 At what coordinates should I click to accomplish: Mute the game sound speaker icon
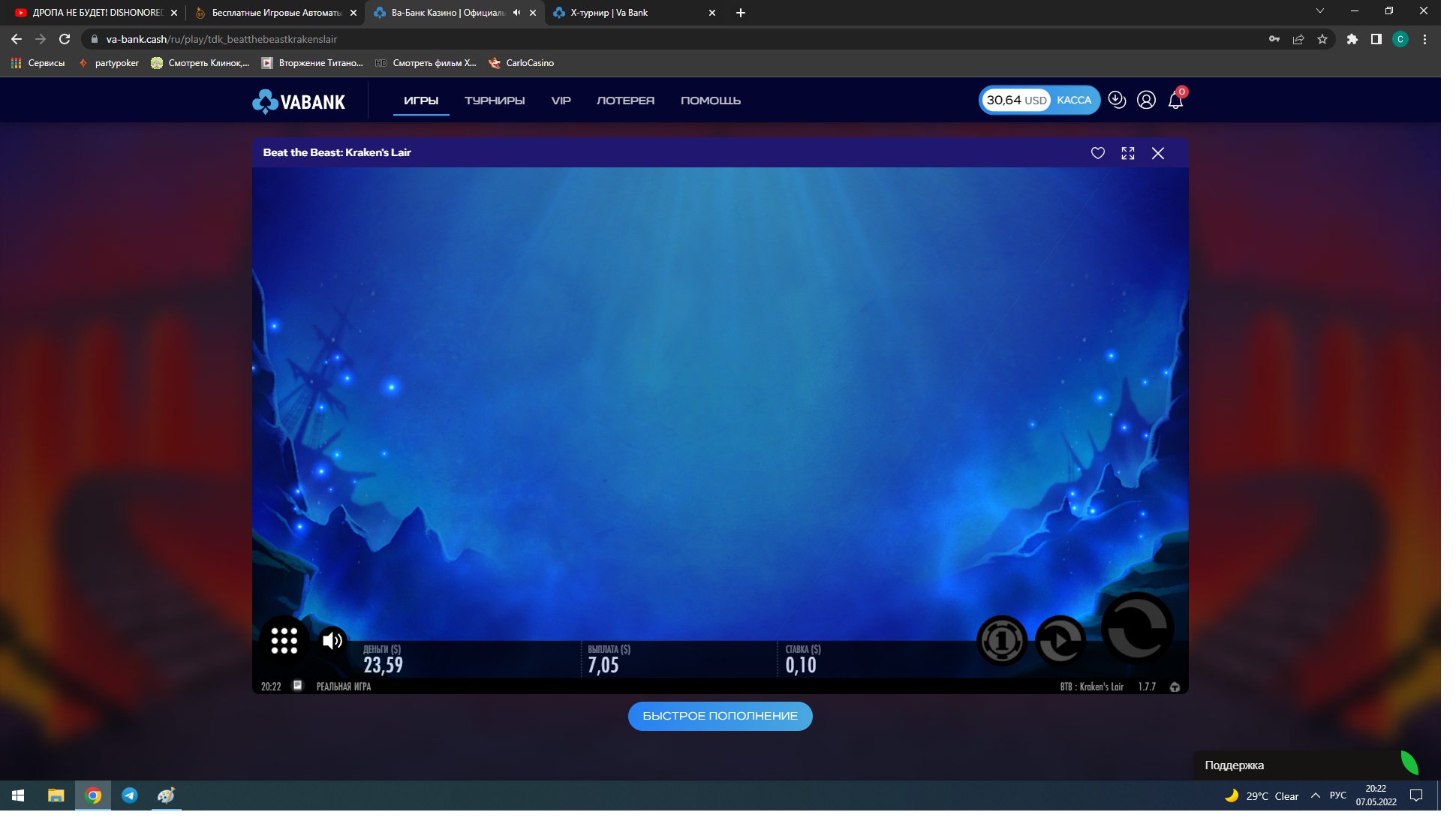[332, 640]
